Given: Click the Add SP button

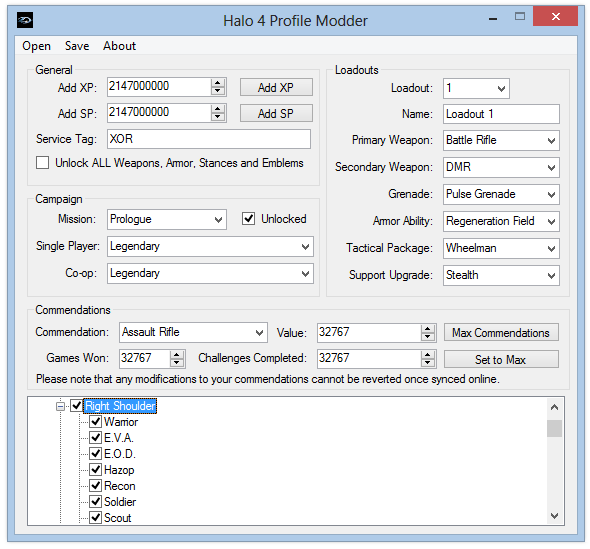Looking at the screenshot, I should (x=276, y=113).
